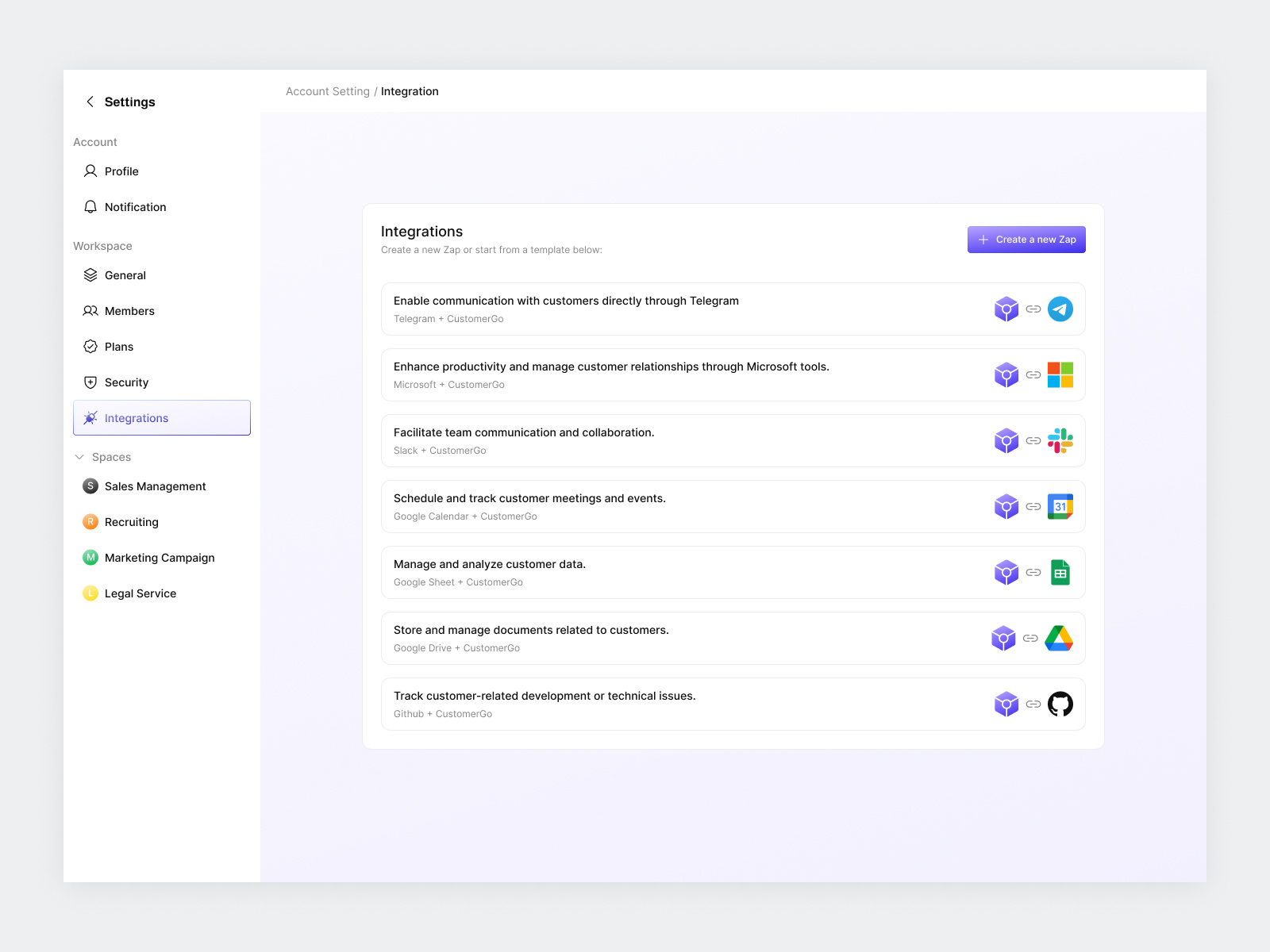Collapse the Spaces section
The width and height of the screenshot is (1270, 952).
click(79, 457)
